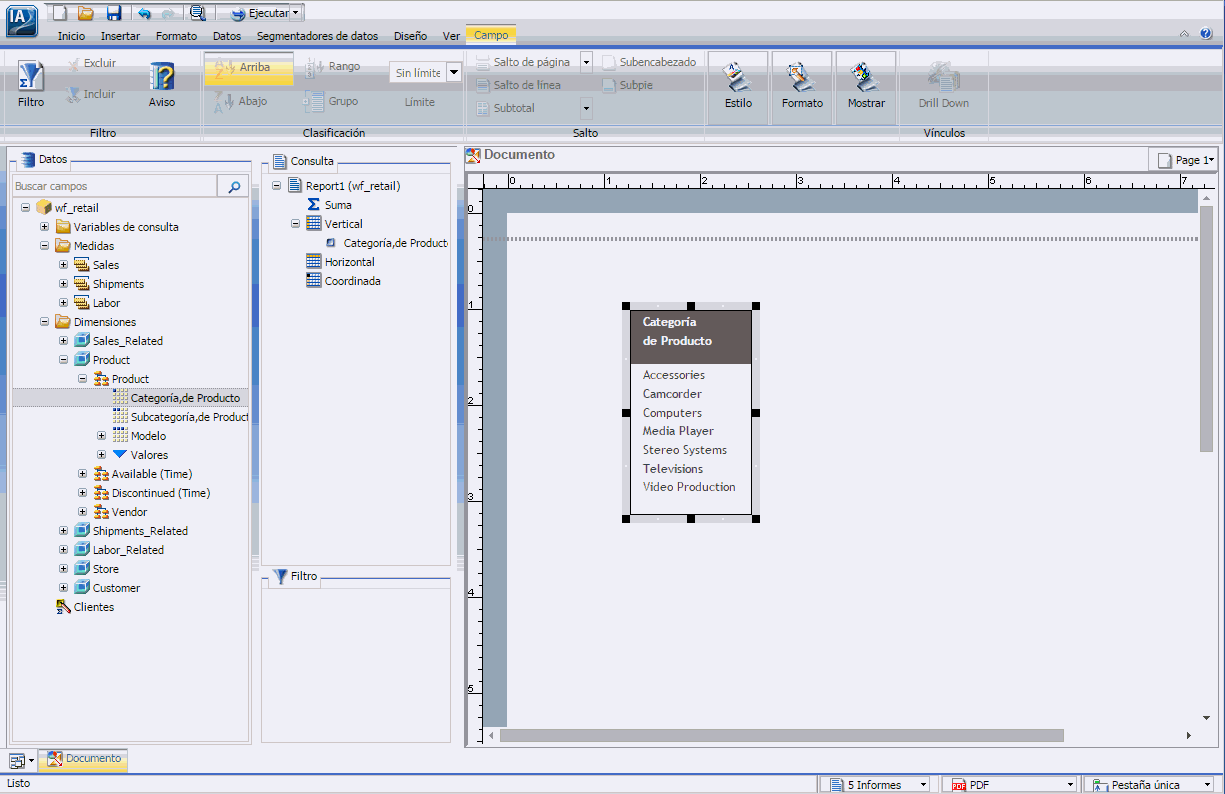Expand the Sales measure group
1225x794 pixels.
[63, 265]
